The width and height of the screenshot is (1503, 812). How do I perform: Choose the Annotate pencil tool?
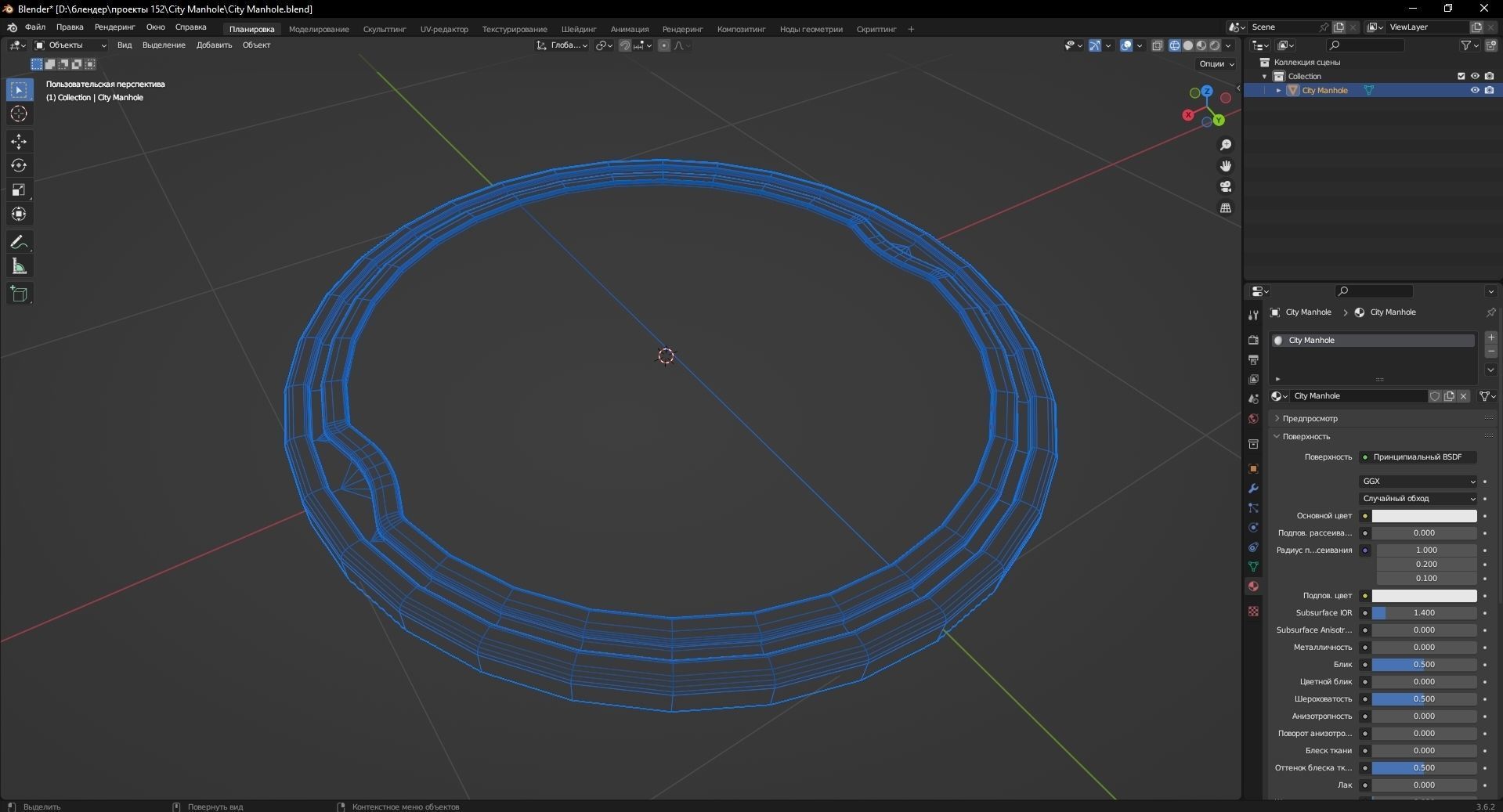coord(19,243)
